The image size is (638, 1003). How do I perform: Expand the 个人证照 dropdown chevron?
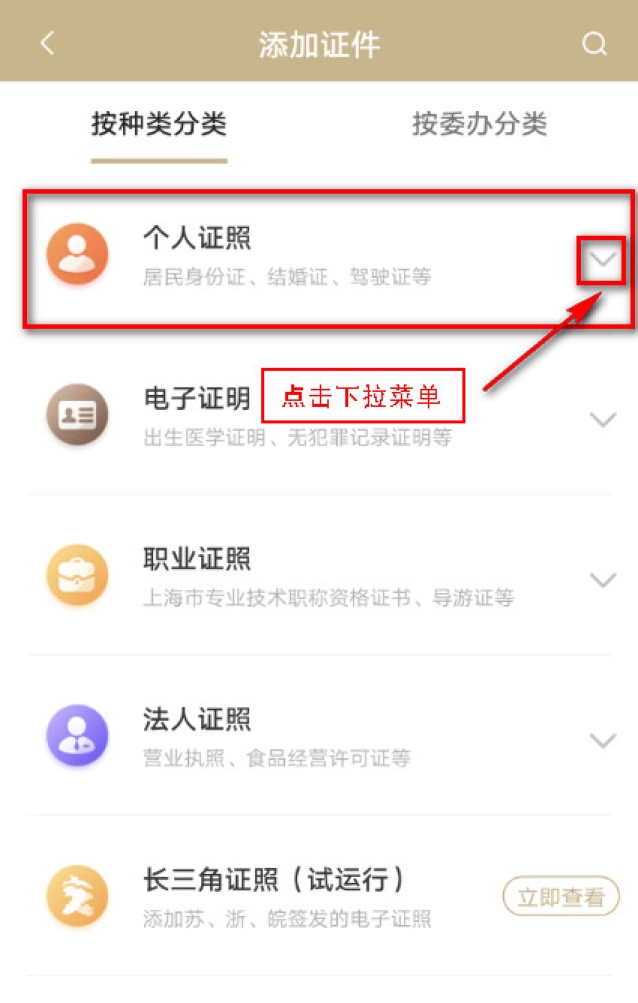point(602,260)
